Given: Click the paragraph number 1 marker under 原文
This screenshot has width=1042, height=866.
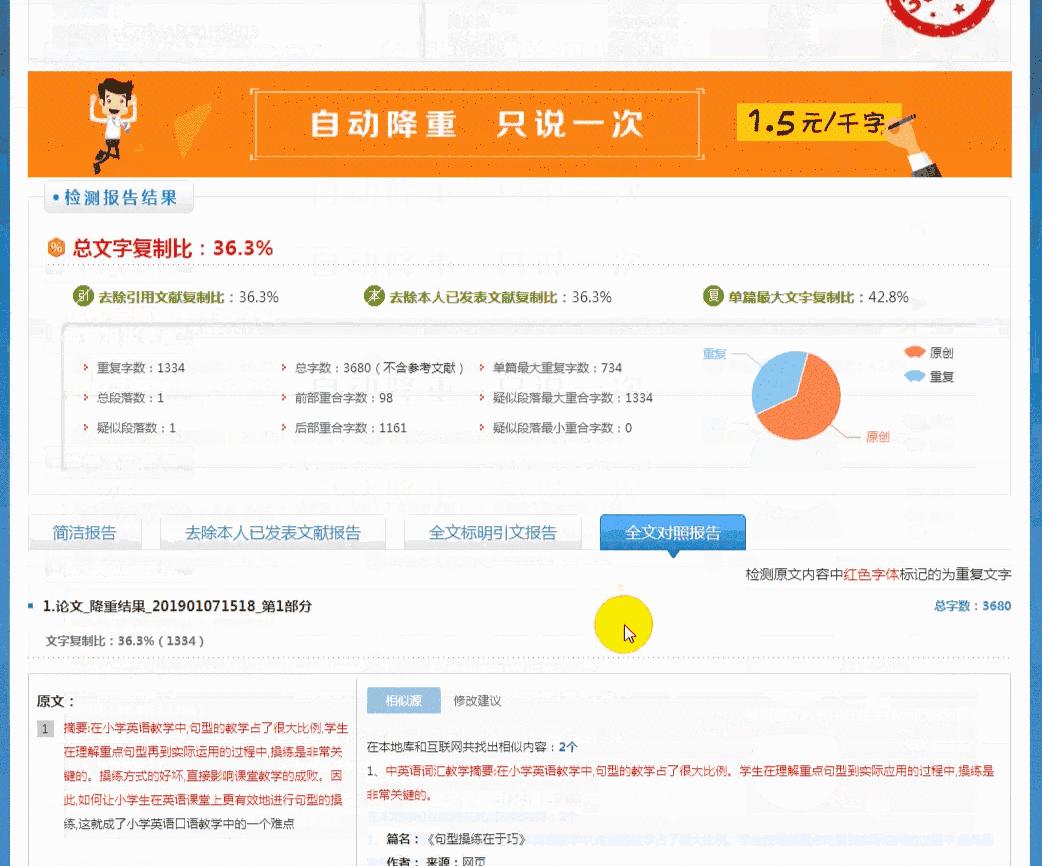Looking at the screenshot, I should coord(45,728).
